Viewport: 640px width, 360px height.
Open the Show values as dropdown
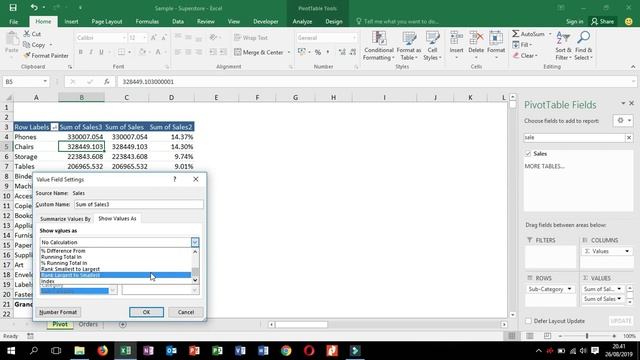(195, 242)
